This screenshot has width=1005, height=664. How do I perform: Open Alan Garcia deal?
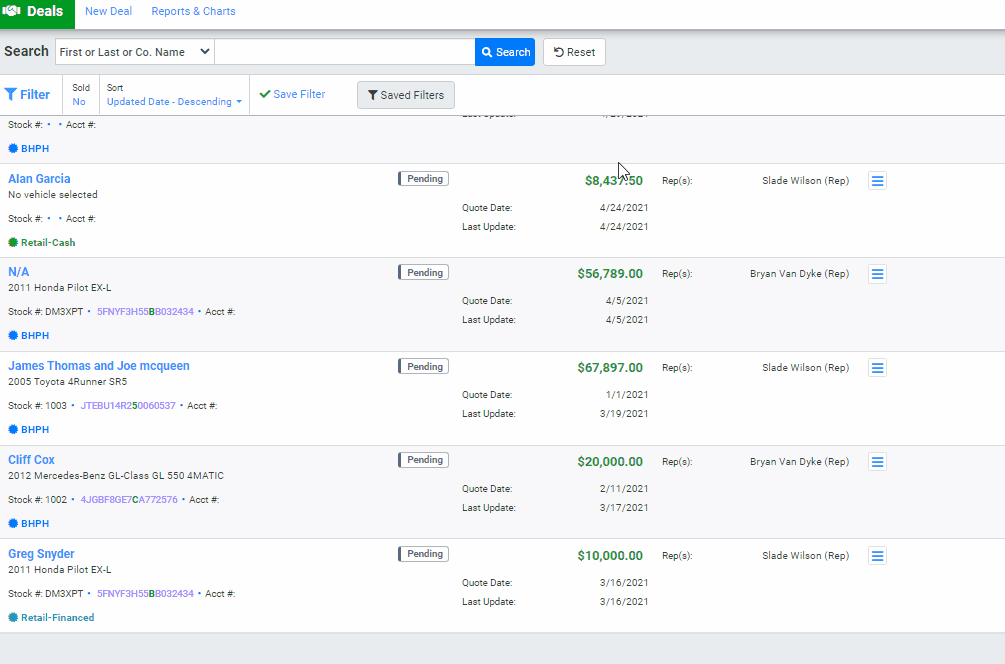(x=39, y=179)
